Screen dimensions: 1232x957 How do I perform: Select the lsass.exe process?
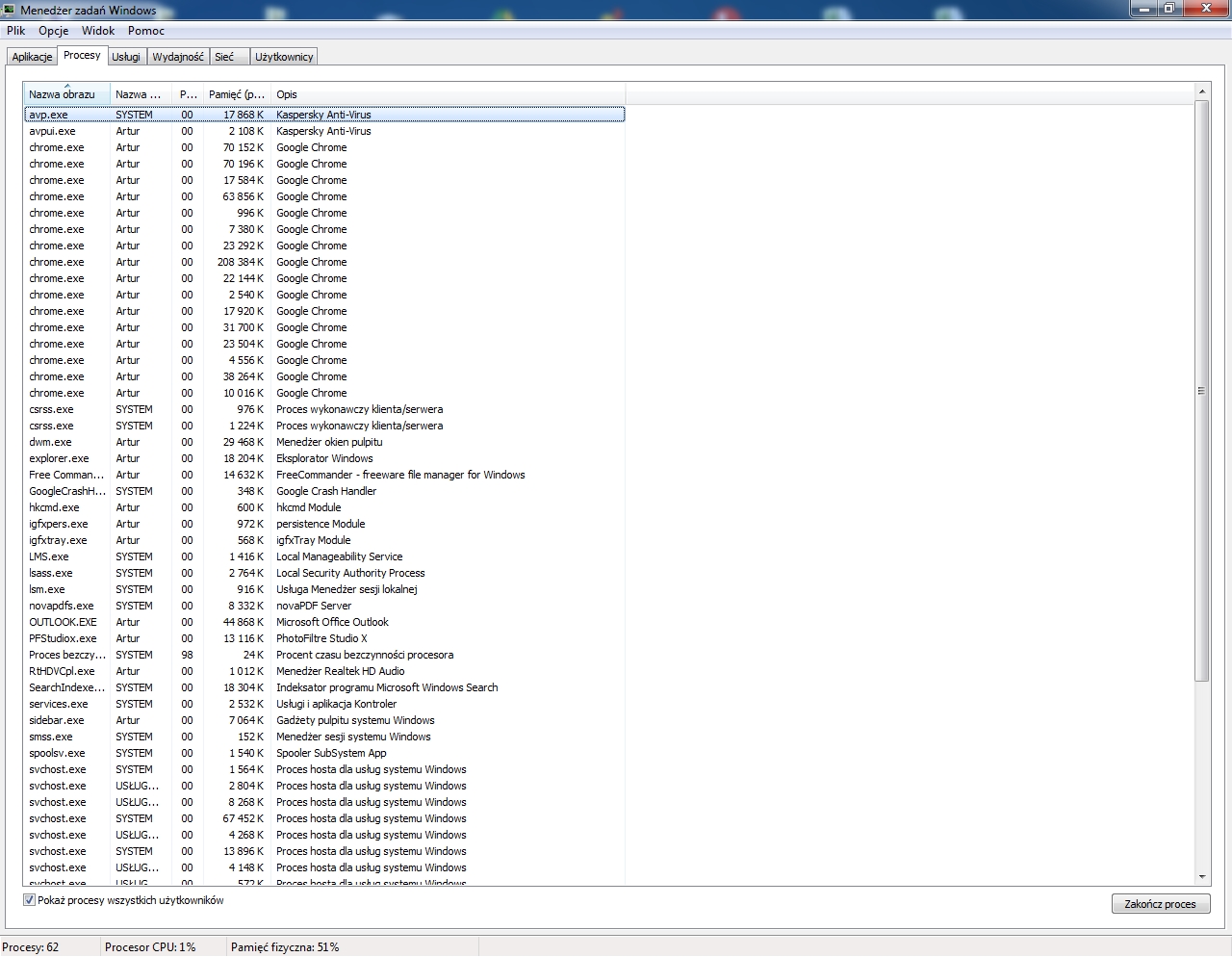click(324, 573)
